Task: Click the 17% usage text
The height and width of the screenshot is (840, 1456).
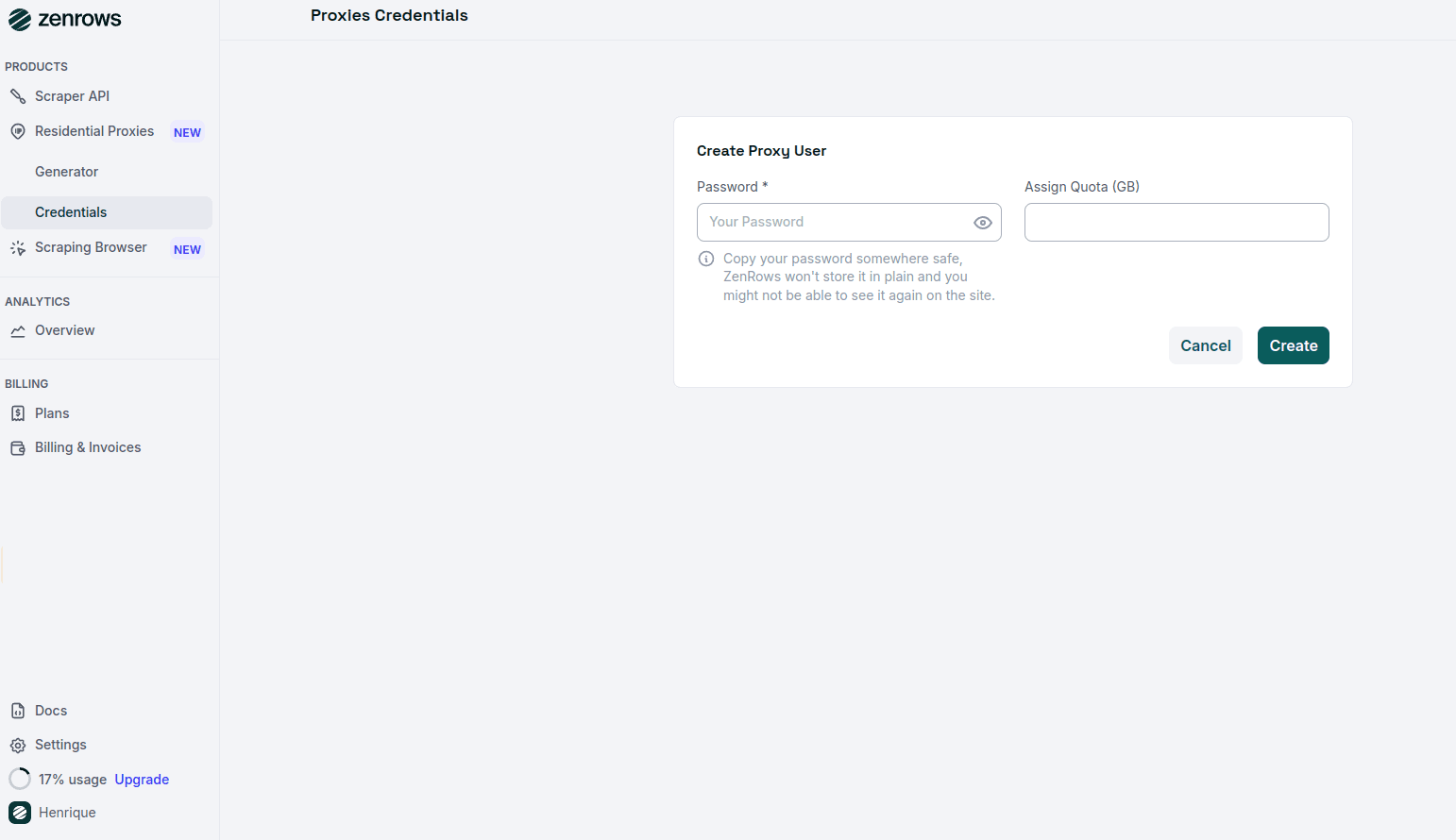Action: [x=73, y=780]
